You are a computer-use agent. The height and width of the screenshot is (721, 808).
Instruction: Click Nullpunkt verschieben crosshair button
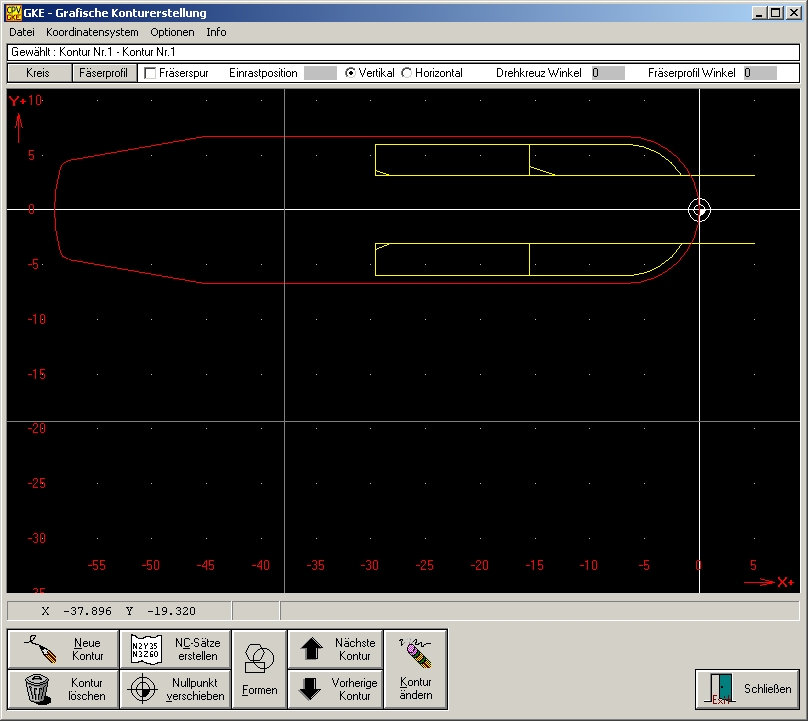tap(175, 689)
